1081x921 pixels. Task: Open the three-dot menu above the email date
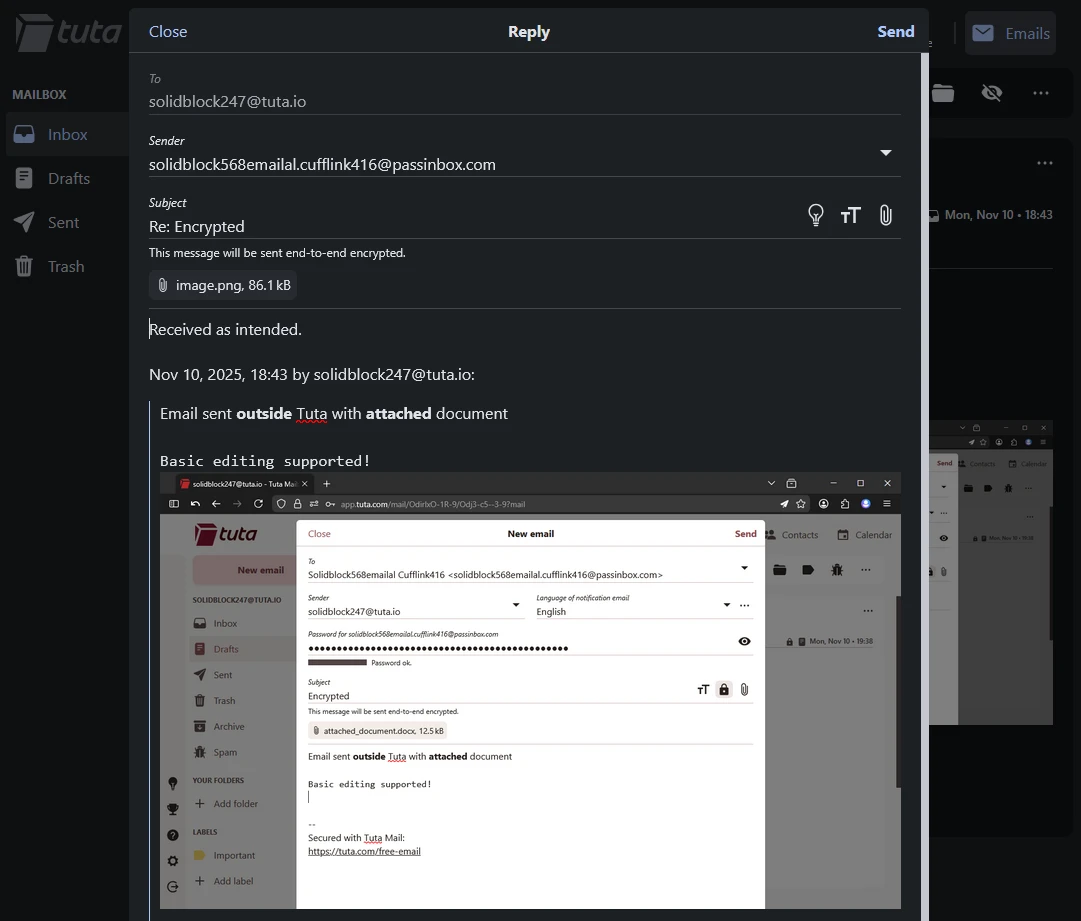click(1045, 163)
